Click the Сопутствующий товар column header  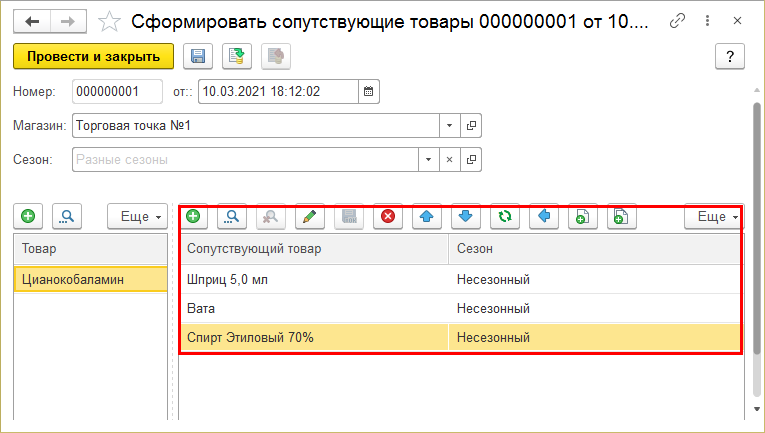[313, 248]
